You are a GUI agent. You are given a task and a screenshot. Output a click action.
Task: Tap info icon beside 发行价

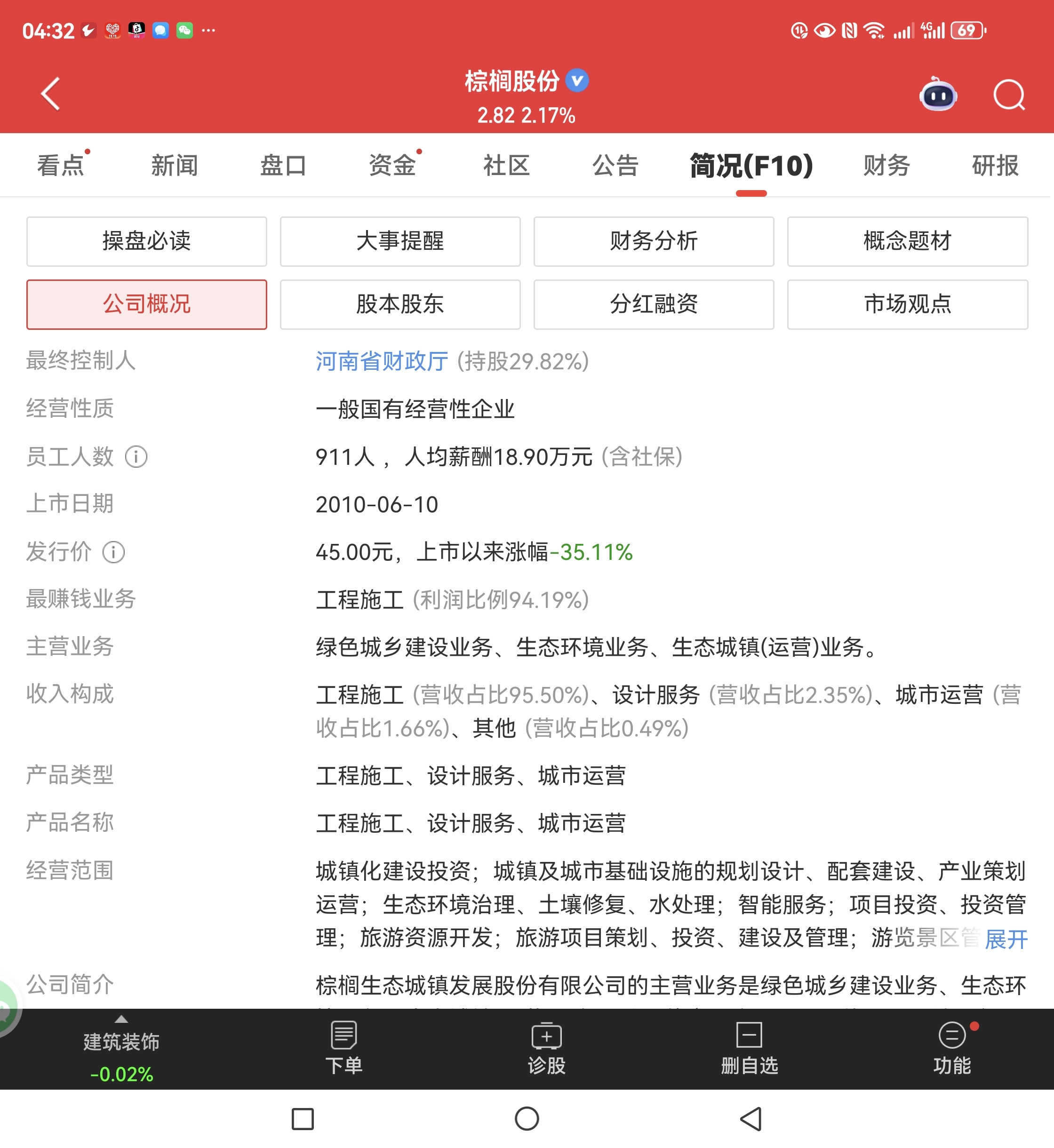(x=113, y=552)
